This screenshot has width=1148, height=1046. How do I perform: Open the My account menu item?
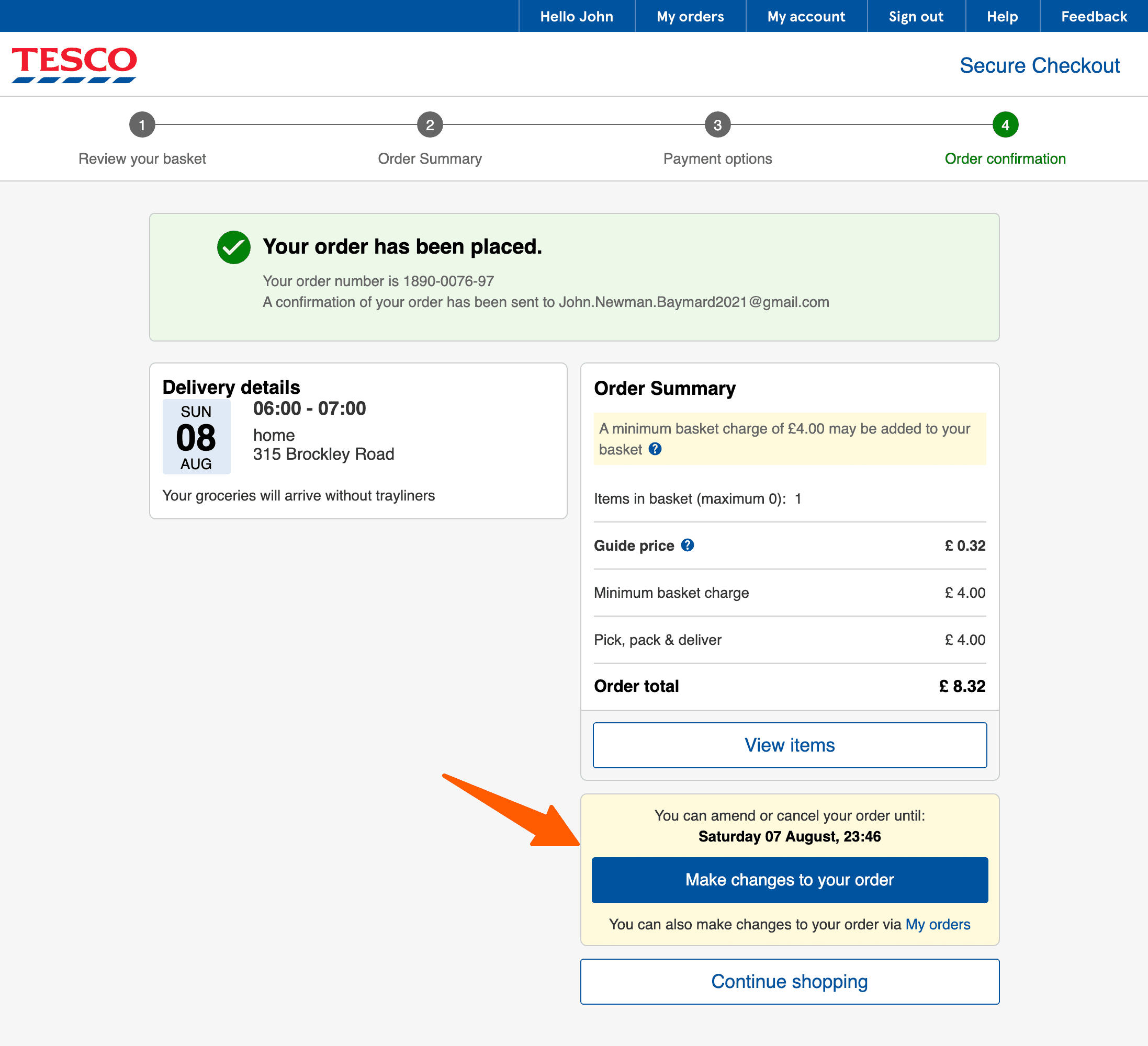tap(806, 16)
